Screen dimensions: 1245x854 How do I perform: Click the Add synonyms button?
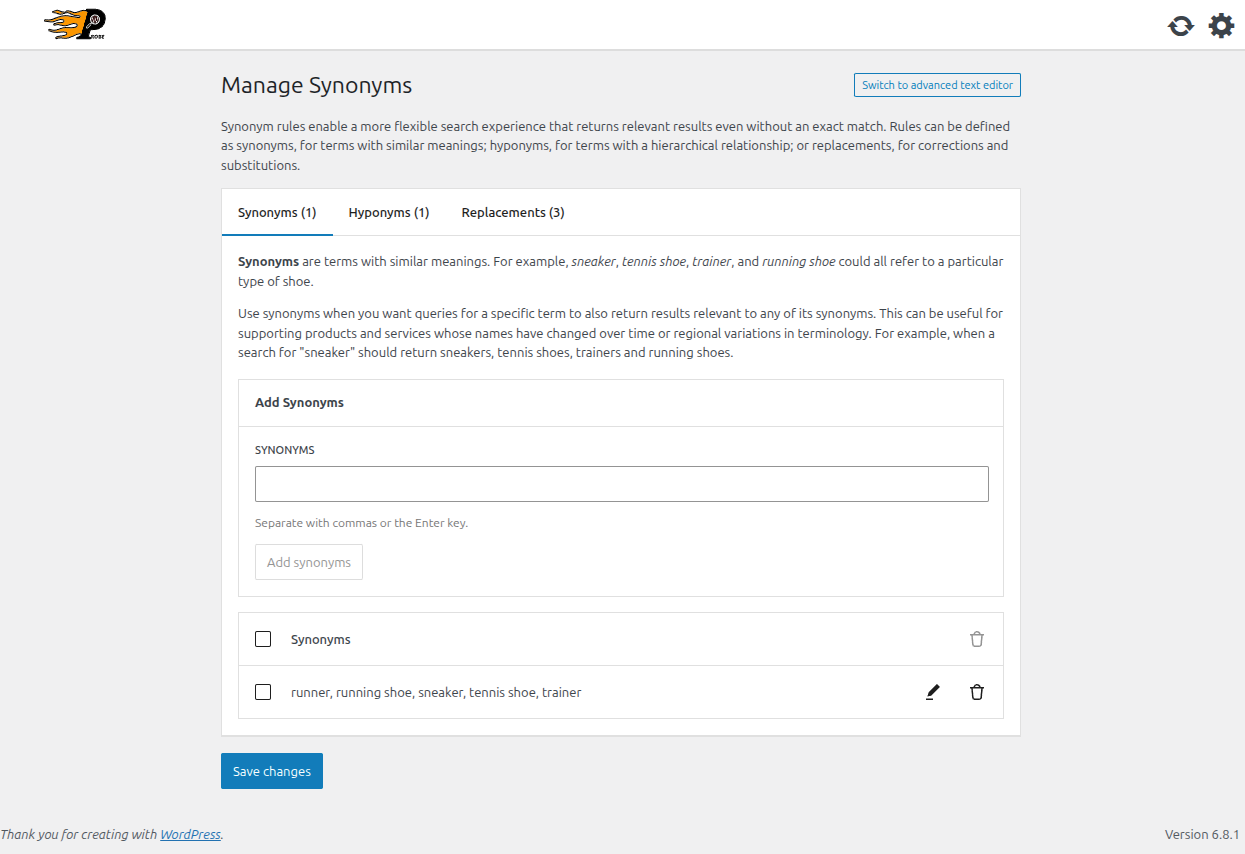coord(309,562)
